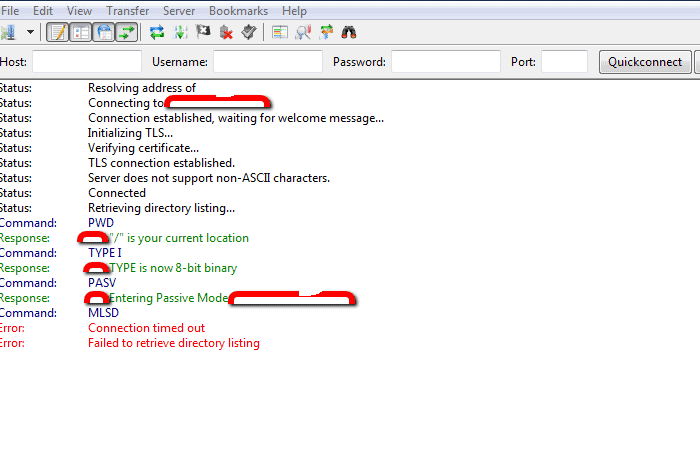Open the Site Manager icon
700x468 pixels.
(8, 32)
